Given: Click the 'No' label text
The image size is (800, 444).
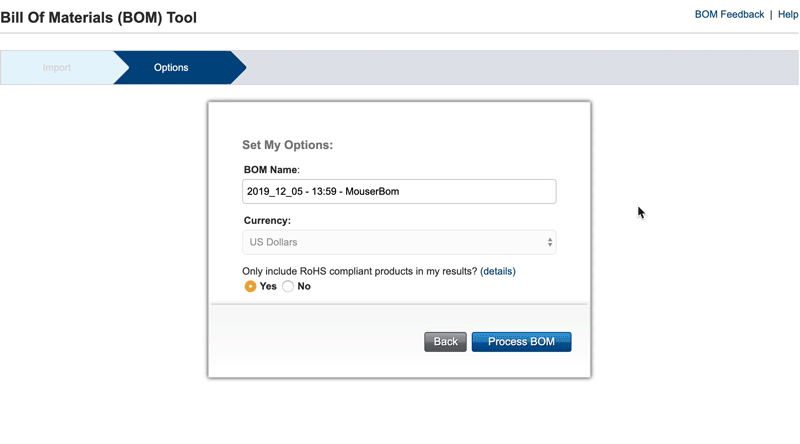Looking at the screenshot, I should coord(304,286).
